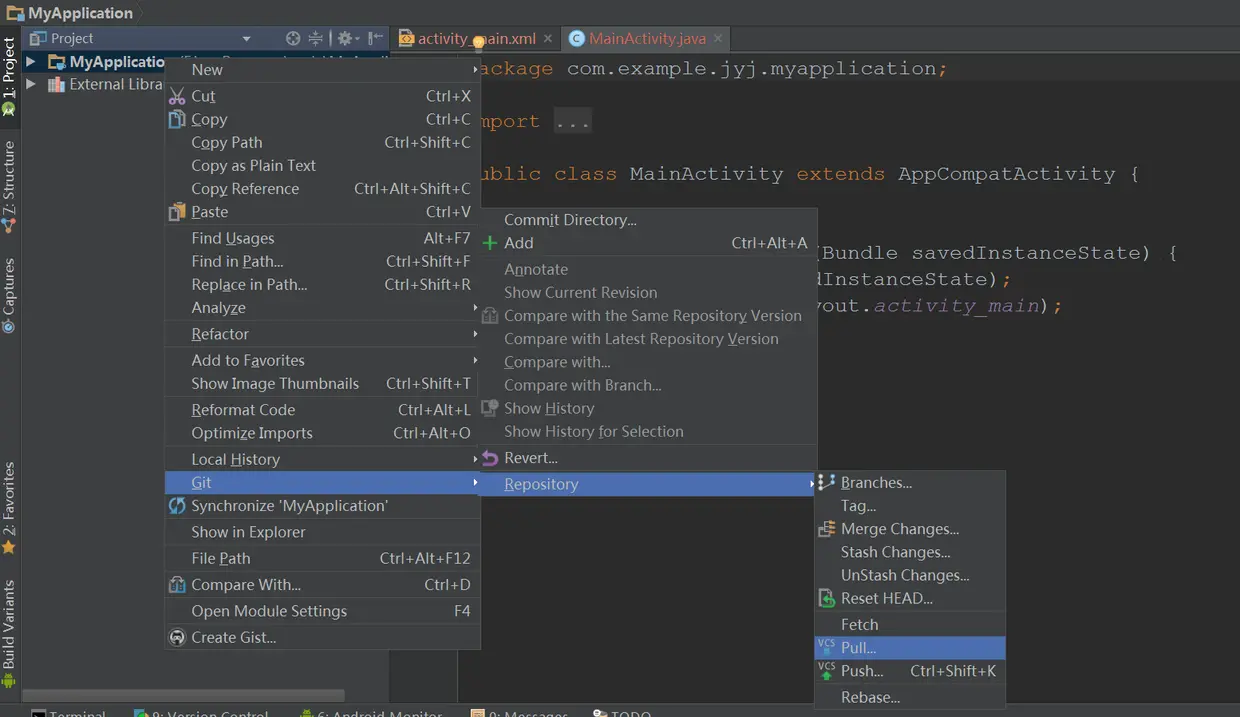Click the Project panel horizontal scrollbar
This screenshot has width=1240, height=717.
click(184, 695)
